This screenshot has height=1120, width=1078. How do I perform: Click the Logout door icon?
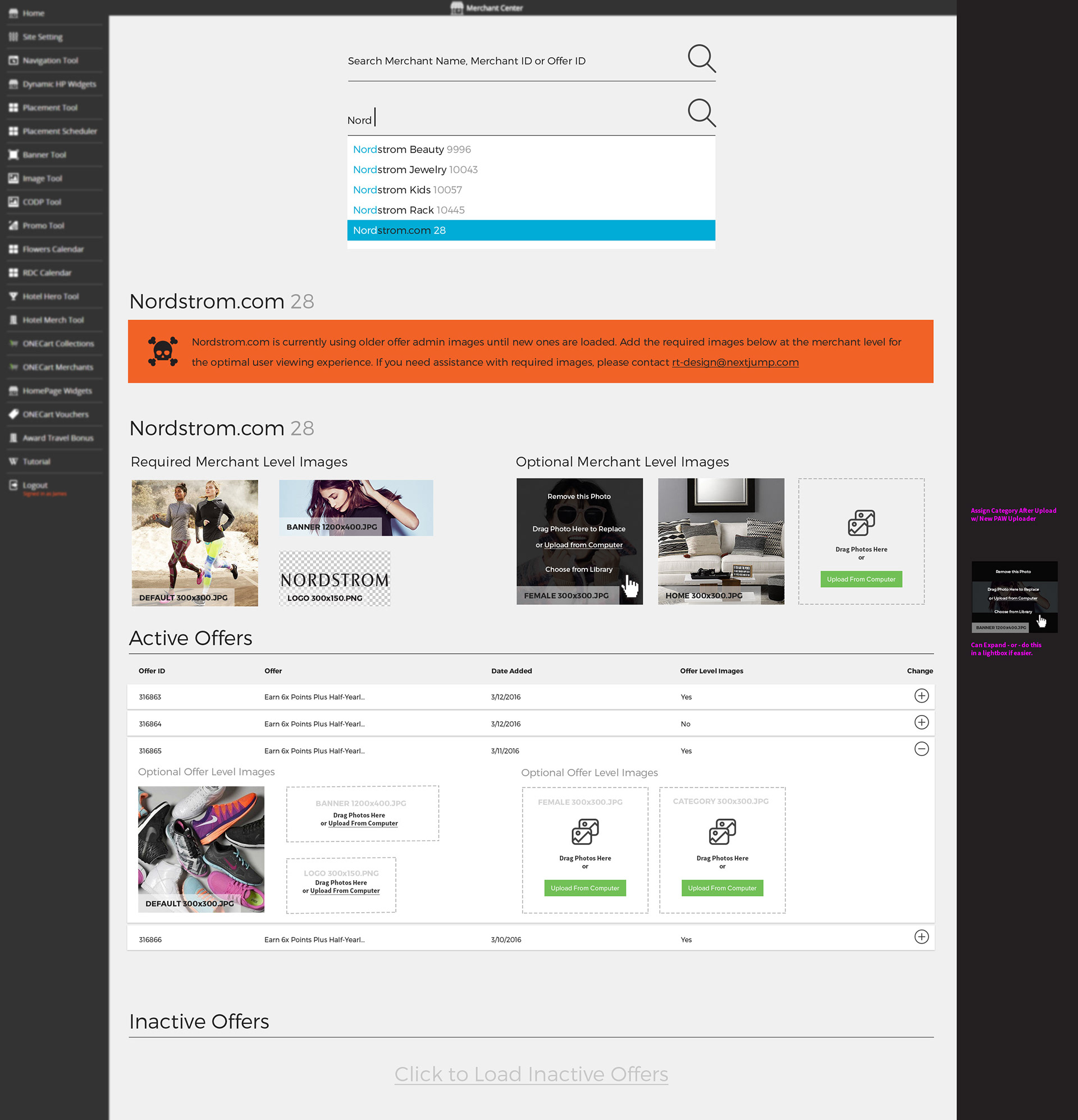click(x=13, y=485)
